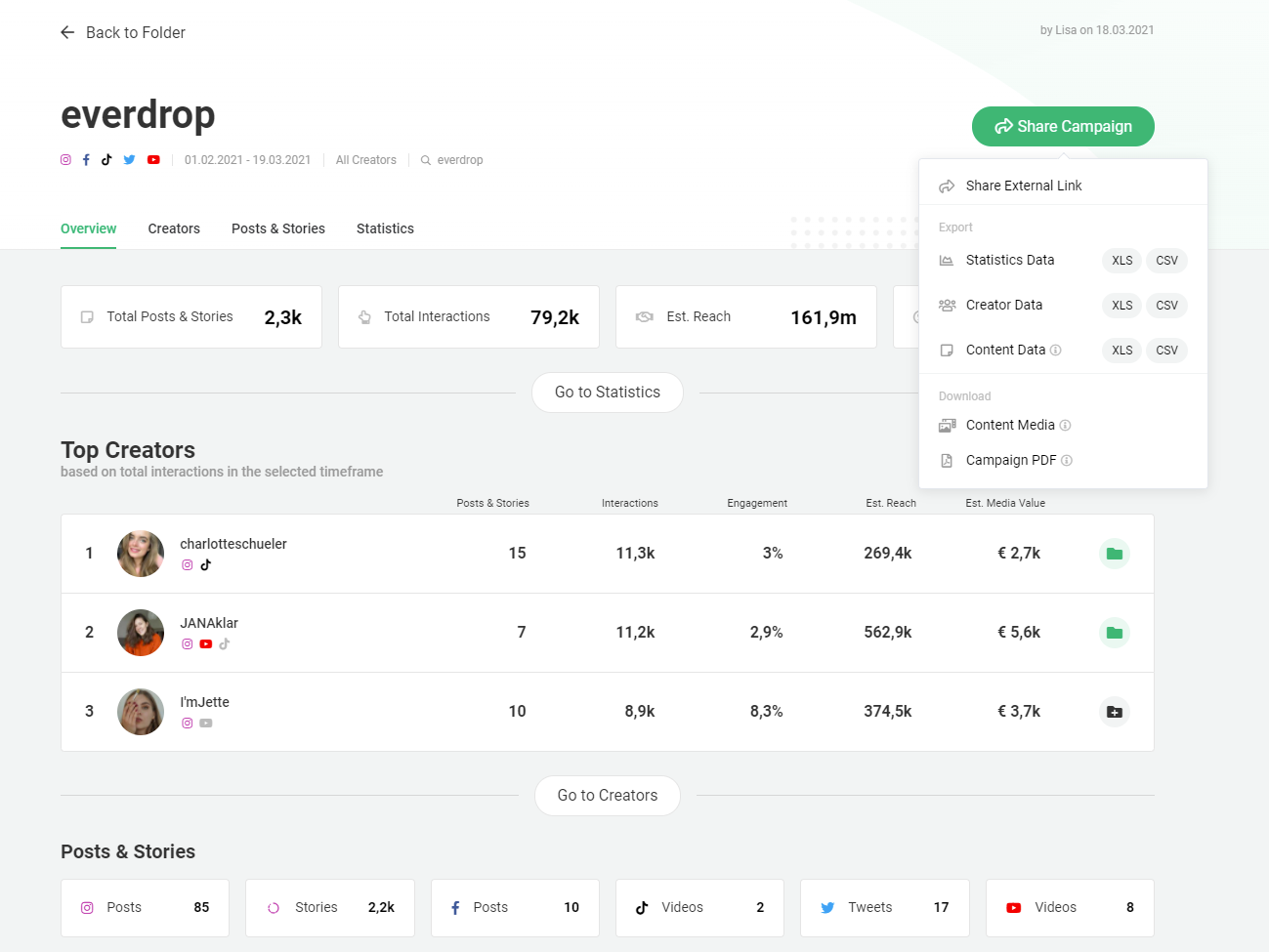1269x952 pixels.
Task: Click the date range 01.02.2021 - 19.03.2021
Action: 247,160
